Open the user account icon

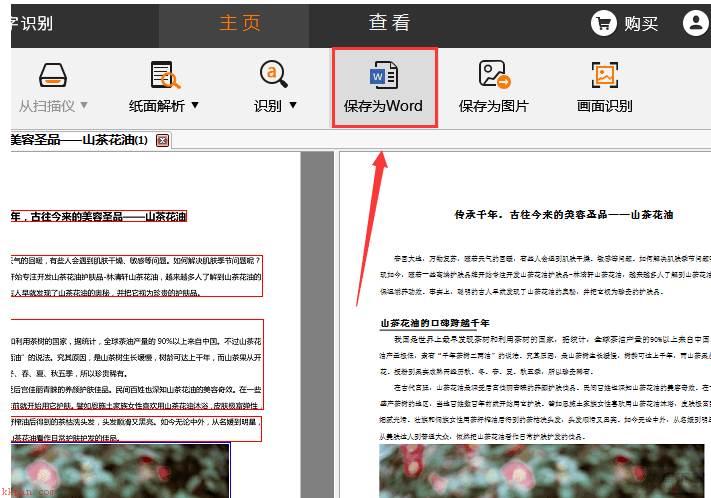pyautogui.click(x=696, y=23)
